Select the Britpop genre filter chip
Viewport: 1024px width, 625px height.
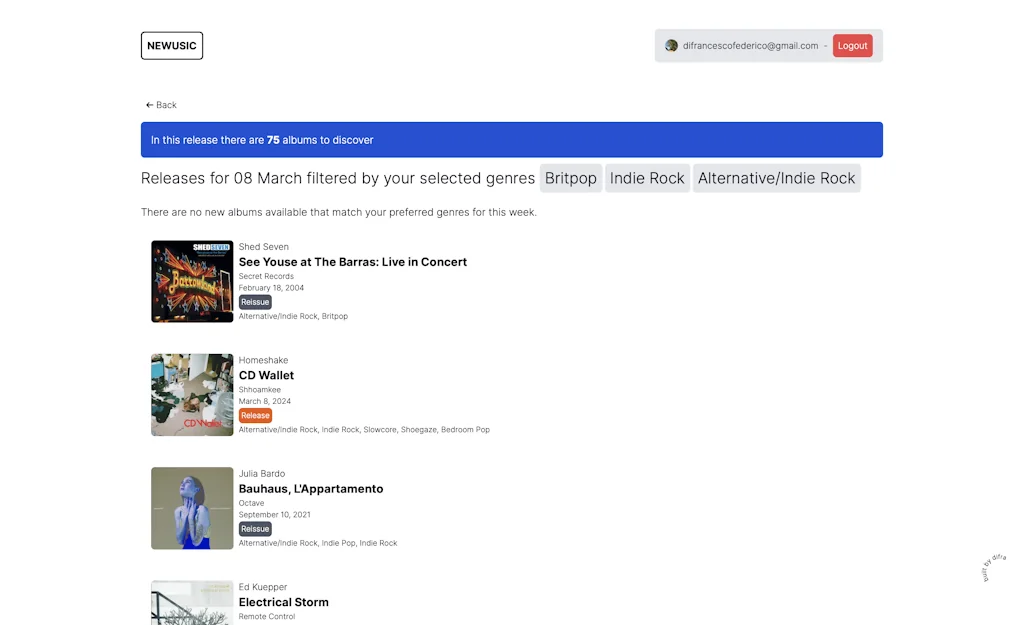tap(570, 178)
